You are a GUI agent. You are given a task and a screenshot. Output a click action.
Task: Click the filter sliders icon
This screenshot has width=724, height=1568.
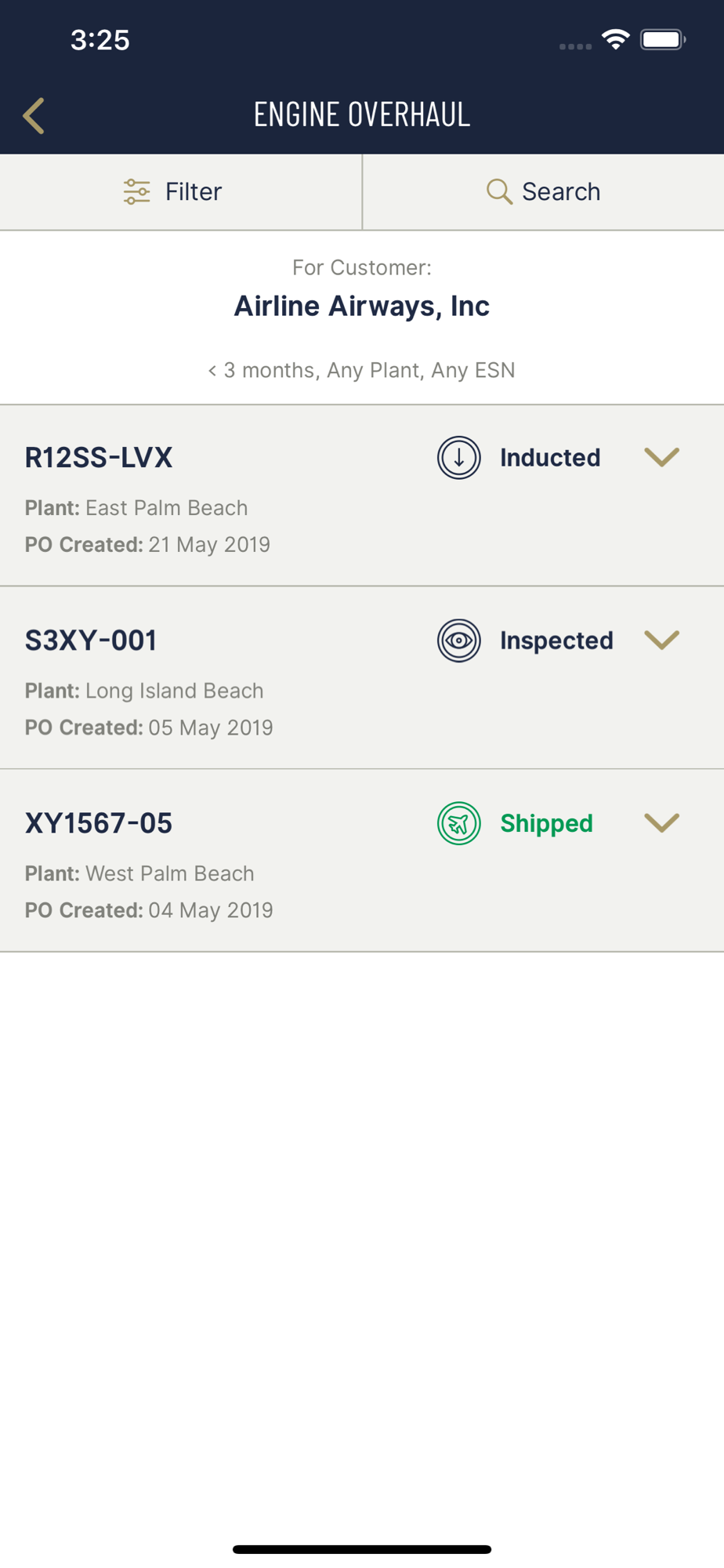pyautogui.click(x=136, y=191)
